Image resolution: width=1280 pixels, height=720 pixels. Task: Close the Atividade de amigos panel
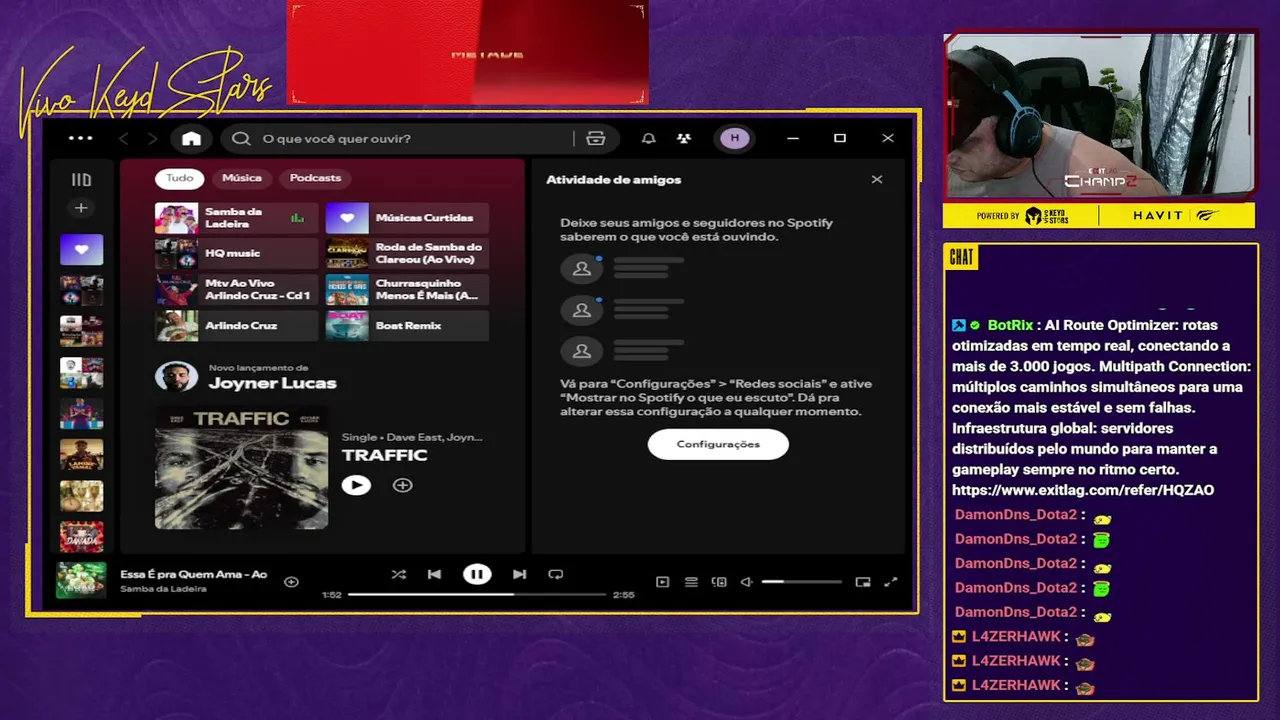point(877,180)
